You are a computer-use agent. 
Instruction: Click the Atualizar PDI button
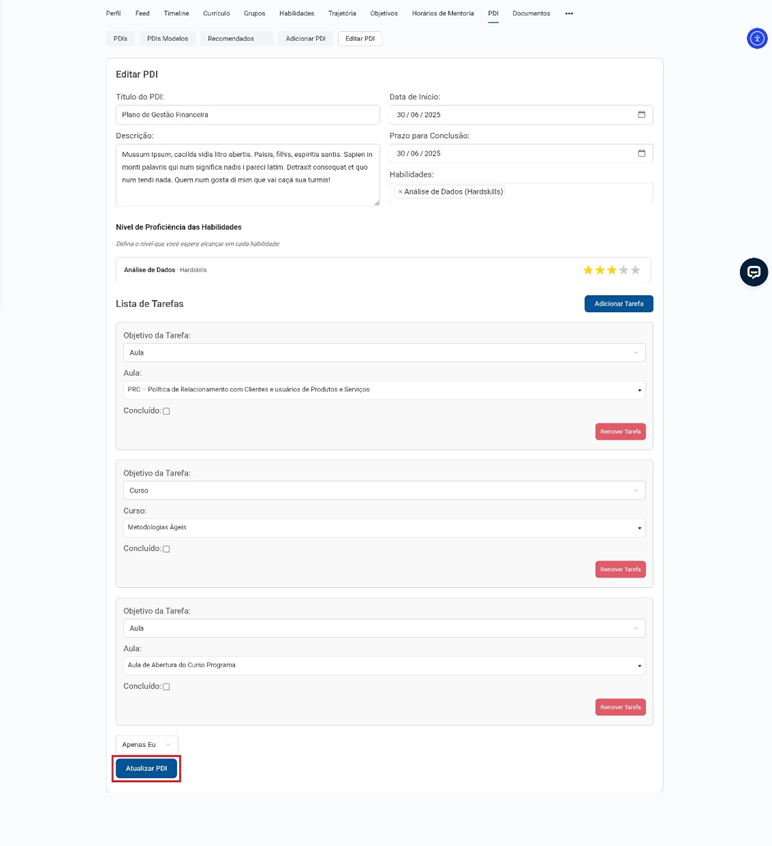tap(146, 769)
